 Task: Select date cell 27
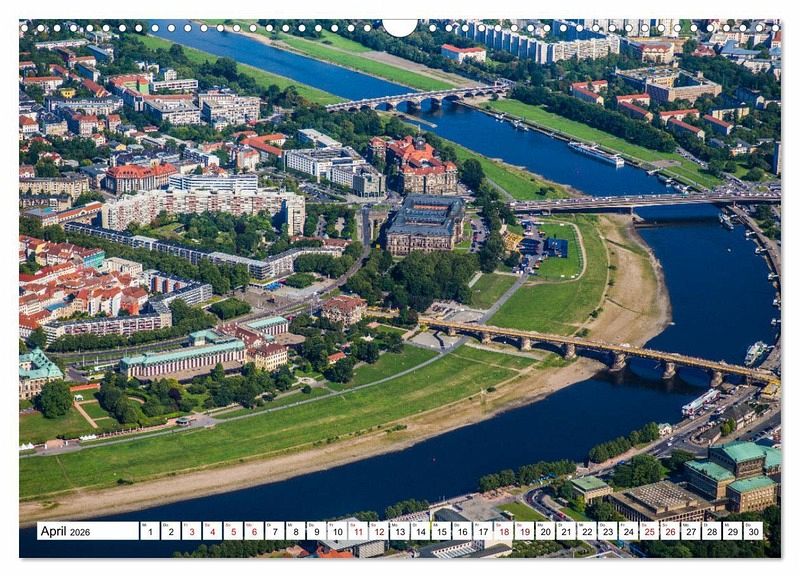(691, 531)
